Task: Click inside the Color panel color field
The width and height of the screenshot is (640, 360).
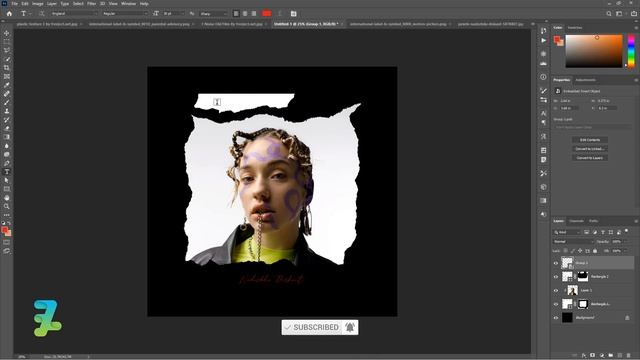Action: pyautogui.click(x=594, y=51)
